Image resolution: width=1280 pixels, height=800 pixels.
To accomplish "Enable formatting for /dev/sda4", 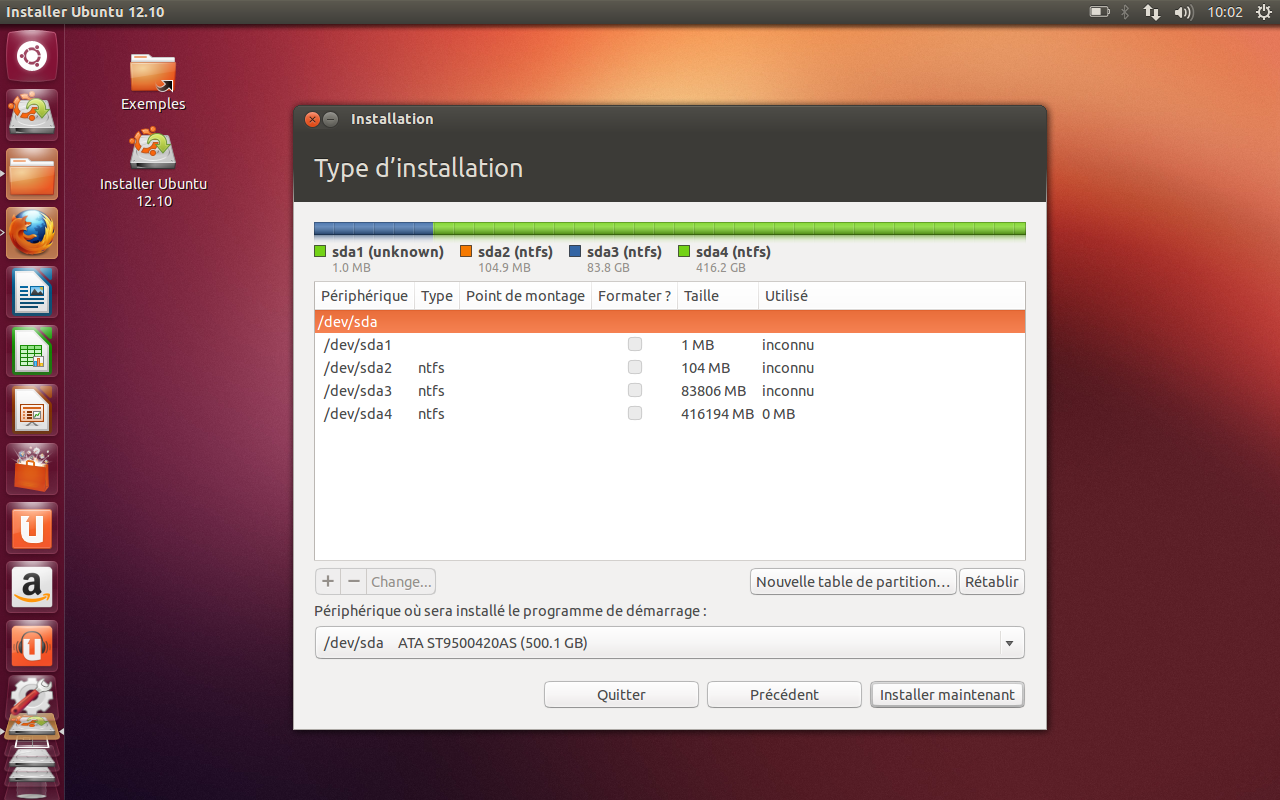I will 634,413.
